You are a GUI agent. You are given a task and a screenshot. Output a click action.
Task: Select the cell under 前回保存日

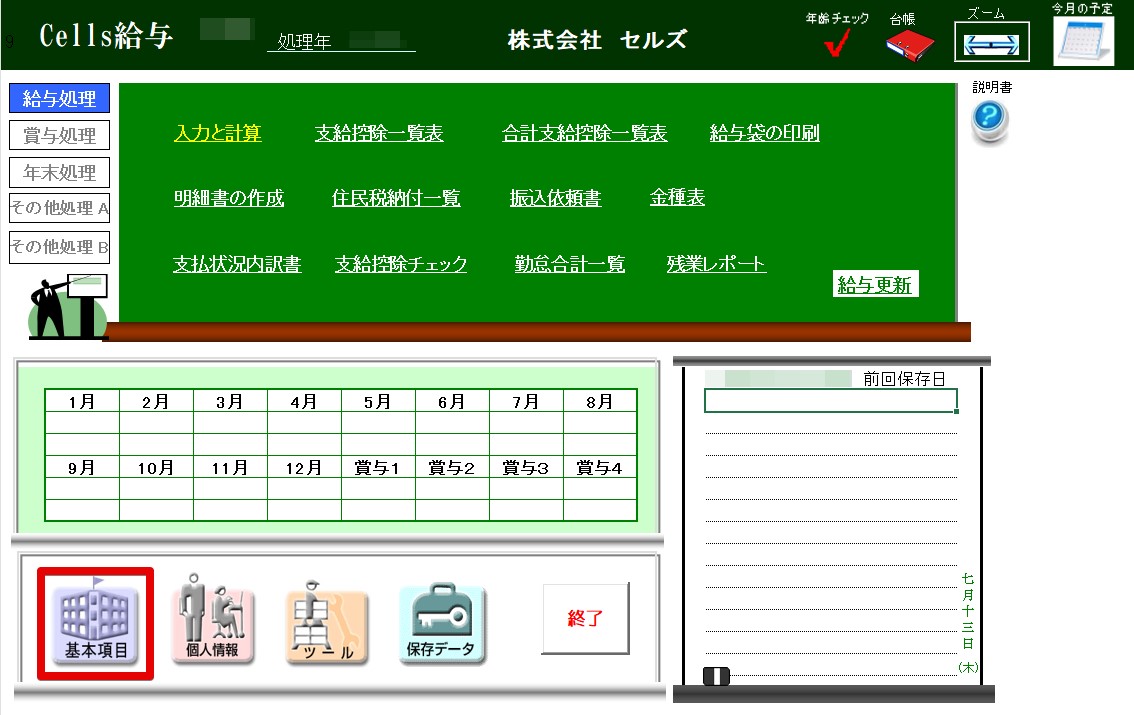click(830, 401)
